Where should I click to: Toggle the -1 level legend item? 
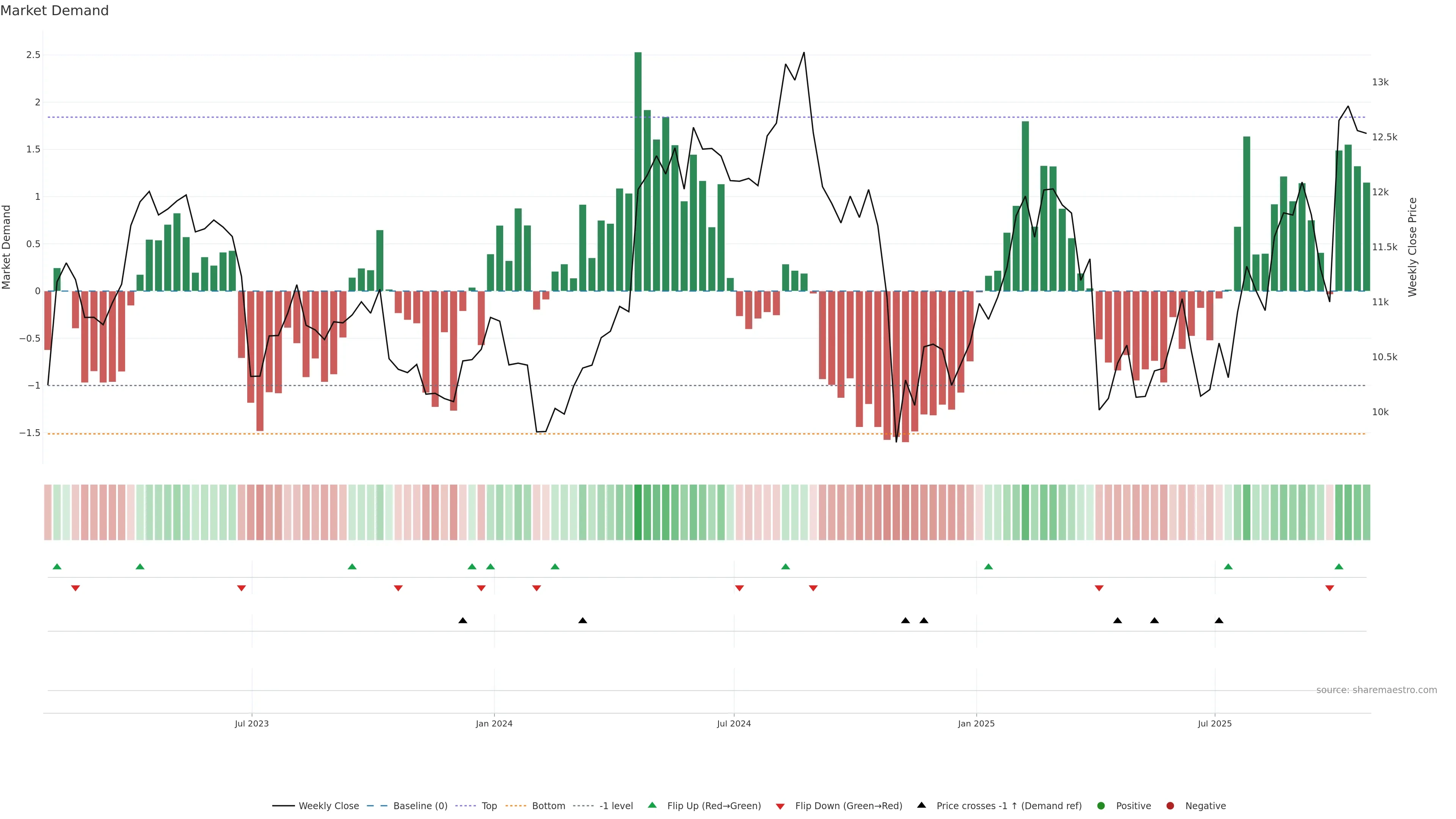615,806
